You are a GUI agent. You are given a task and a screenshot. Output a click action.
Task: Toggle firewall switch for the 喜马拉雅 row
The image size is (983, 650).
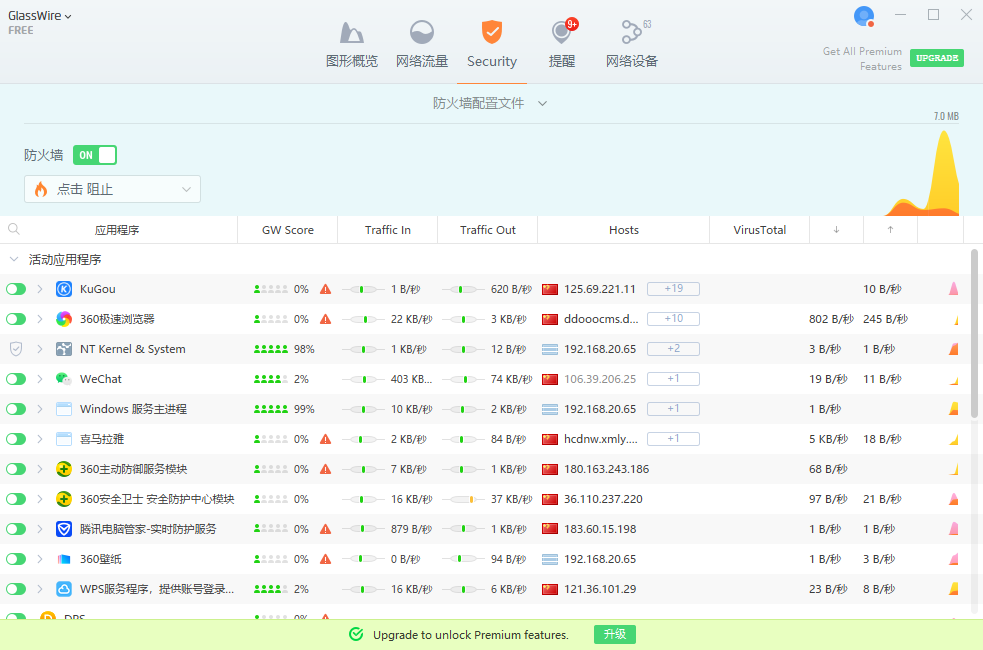pos(16,439)
